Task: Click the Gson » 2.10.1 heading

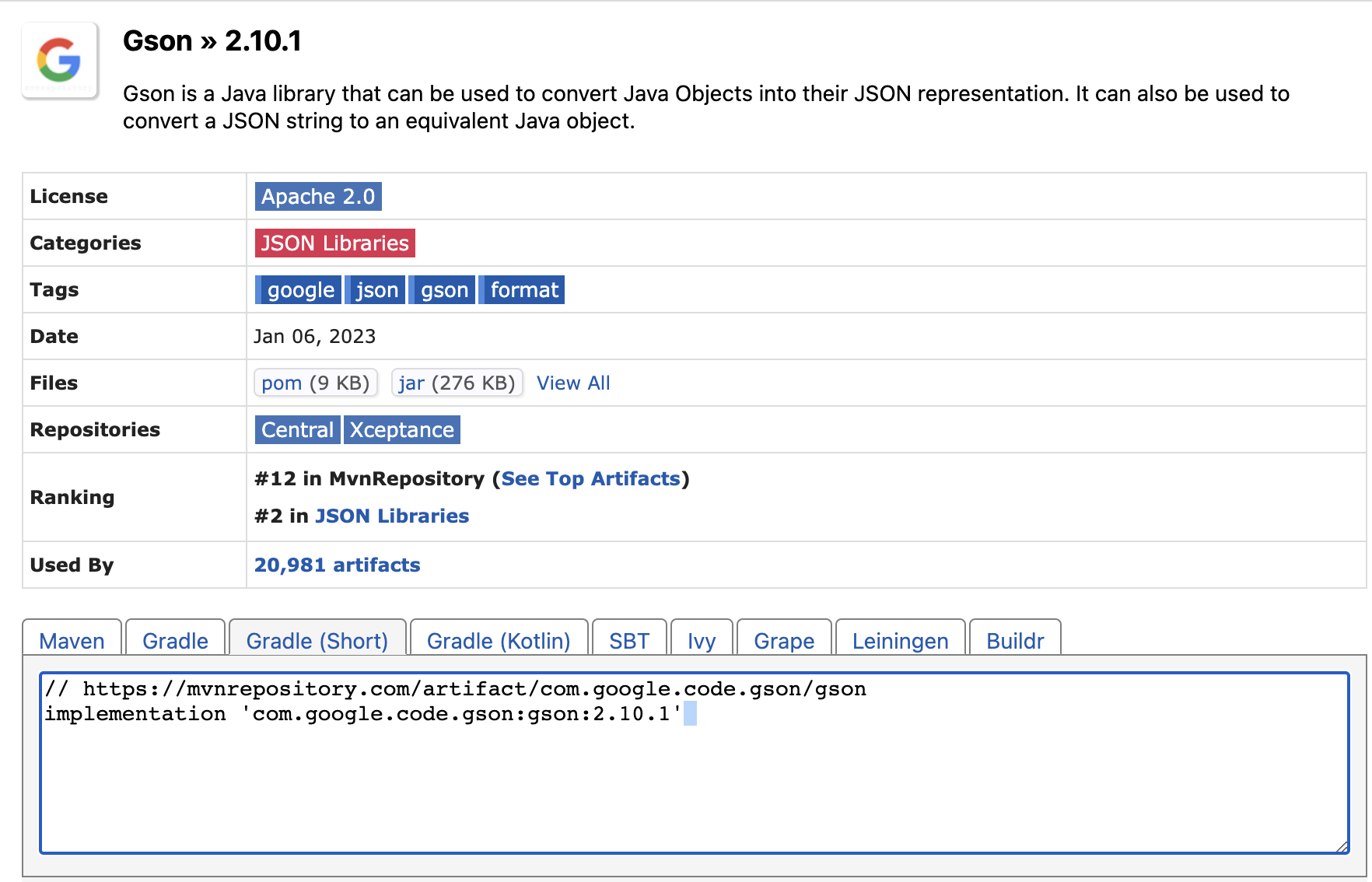Action: [x=212, y=41]
